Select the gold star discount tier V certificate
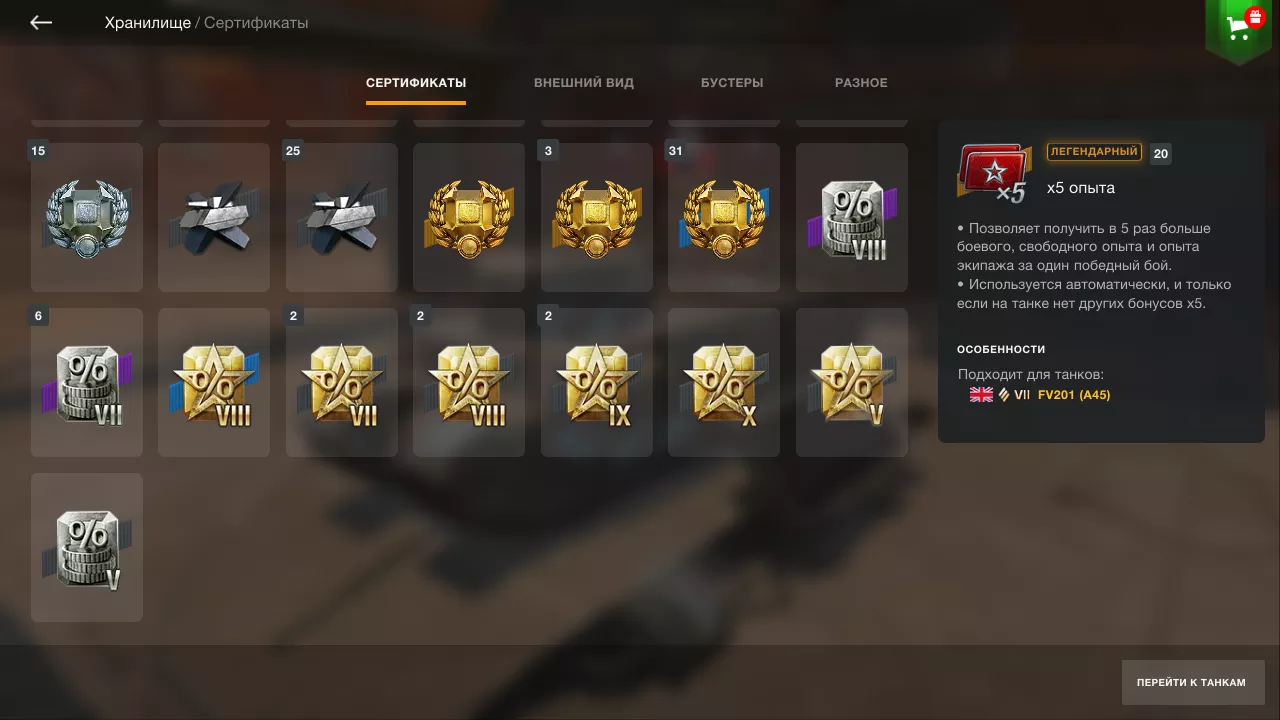Image resolution: width=1280 pixels, height=720 pixels. 852,382
